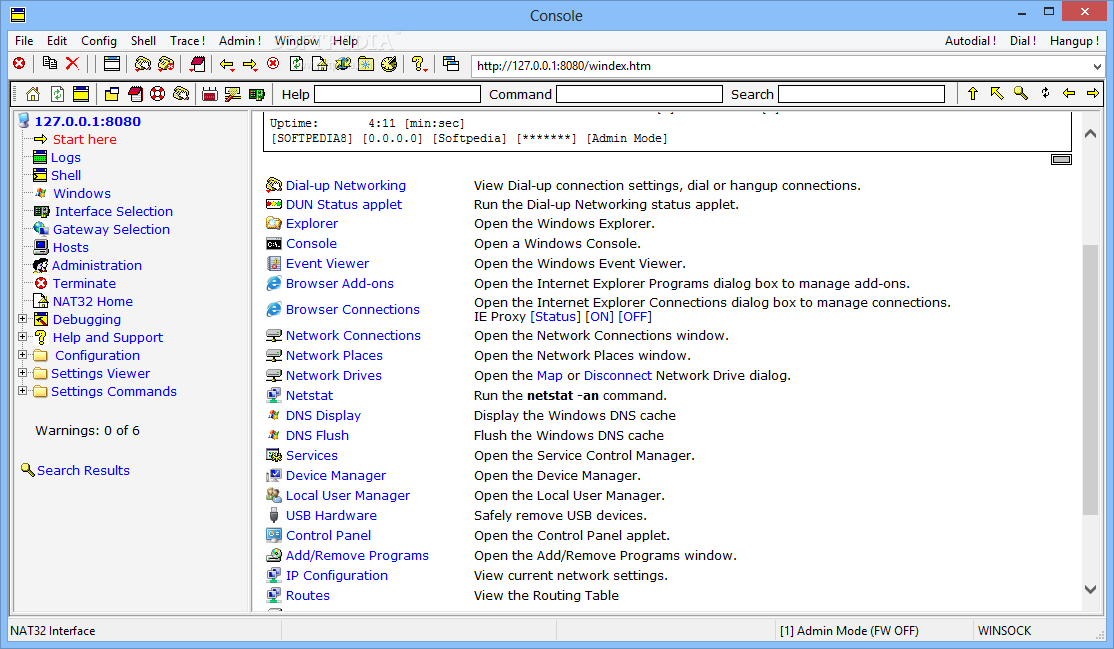Expand the Settings Commands tree node
The image size is (1114, 649).
(x=23, y=390)
